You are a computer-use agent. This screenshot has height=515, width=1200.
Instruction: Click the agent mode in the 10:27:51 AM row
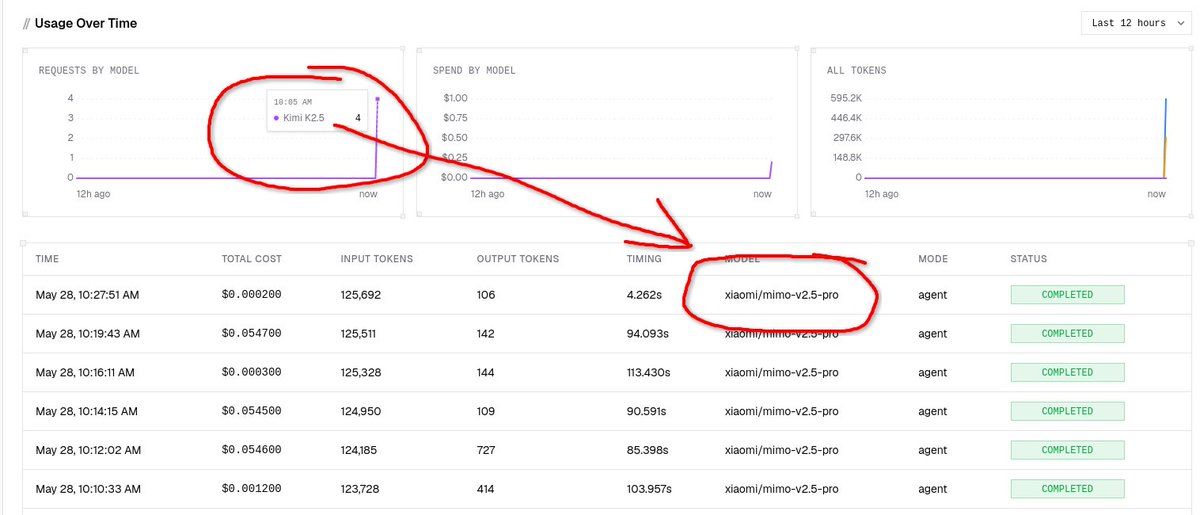[932, 295]
